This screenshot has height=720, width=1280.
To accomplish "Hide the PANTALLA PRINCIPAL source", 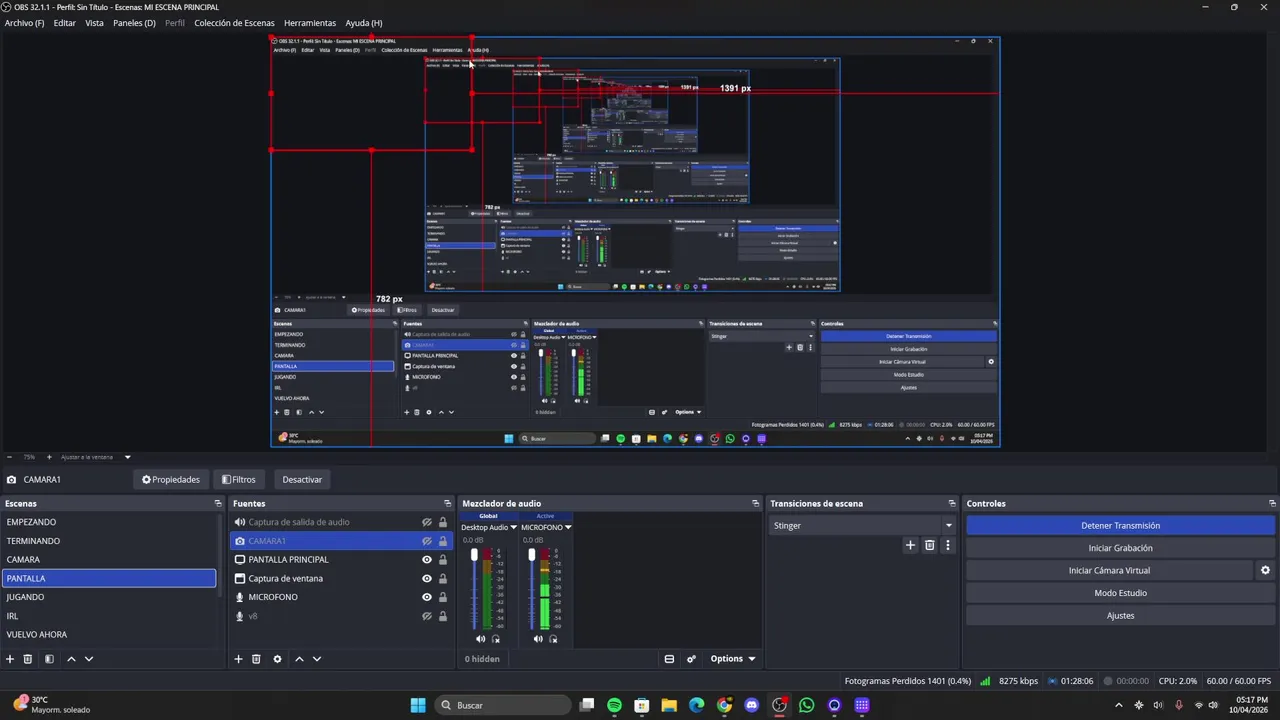I will [x=427, y=560].
